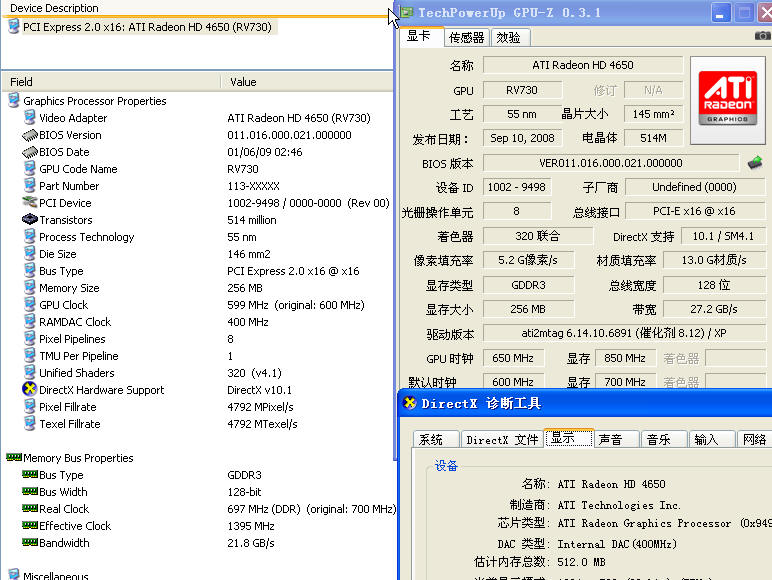Click the GPU Code Name row icon
Image resolution: width=772 pixels, height=580 pixels.
30,169
